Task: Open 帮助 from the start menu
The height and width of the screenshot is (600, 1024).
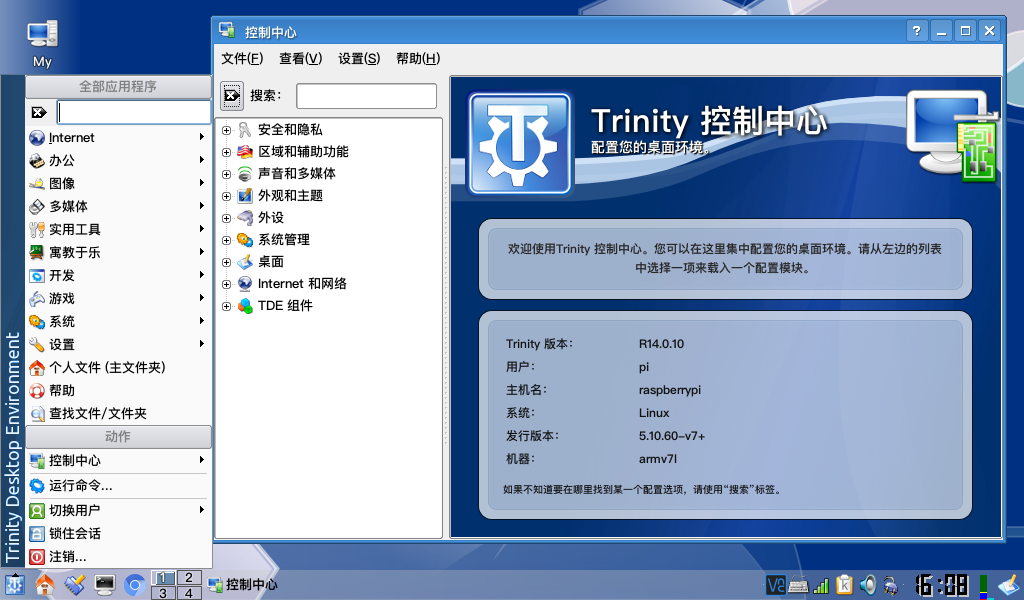Action: pos(118,390)
